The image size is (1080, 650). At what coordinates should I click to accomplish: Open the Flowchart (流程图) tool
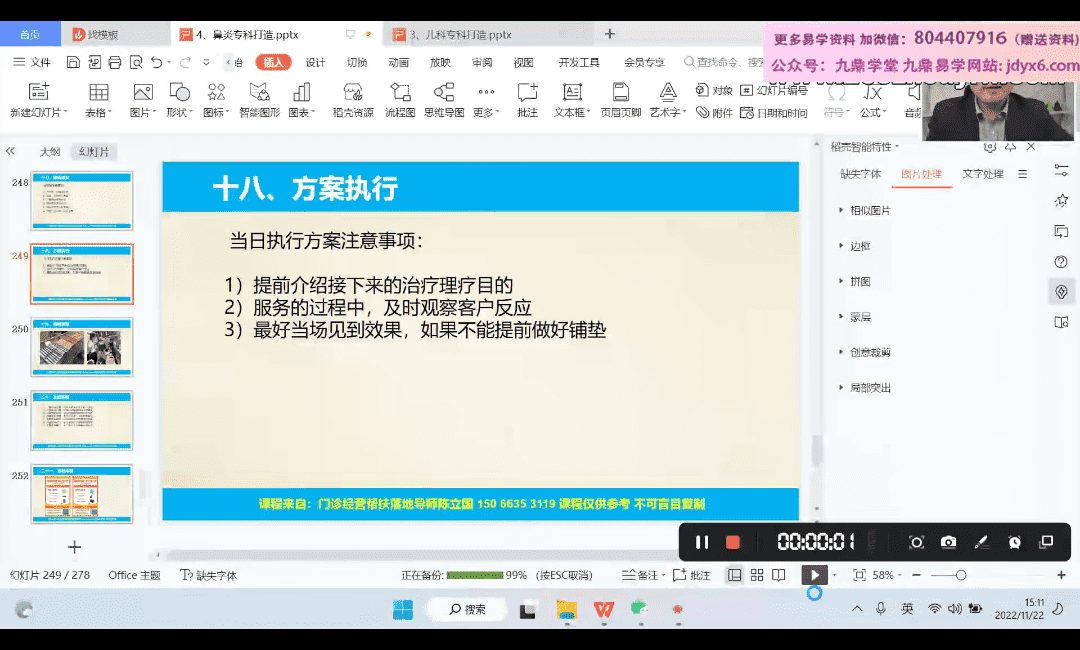[x=400, y=100]
